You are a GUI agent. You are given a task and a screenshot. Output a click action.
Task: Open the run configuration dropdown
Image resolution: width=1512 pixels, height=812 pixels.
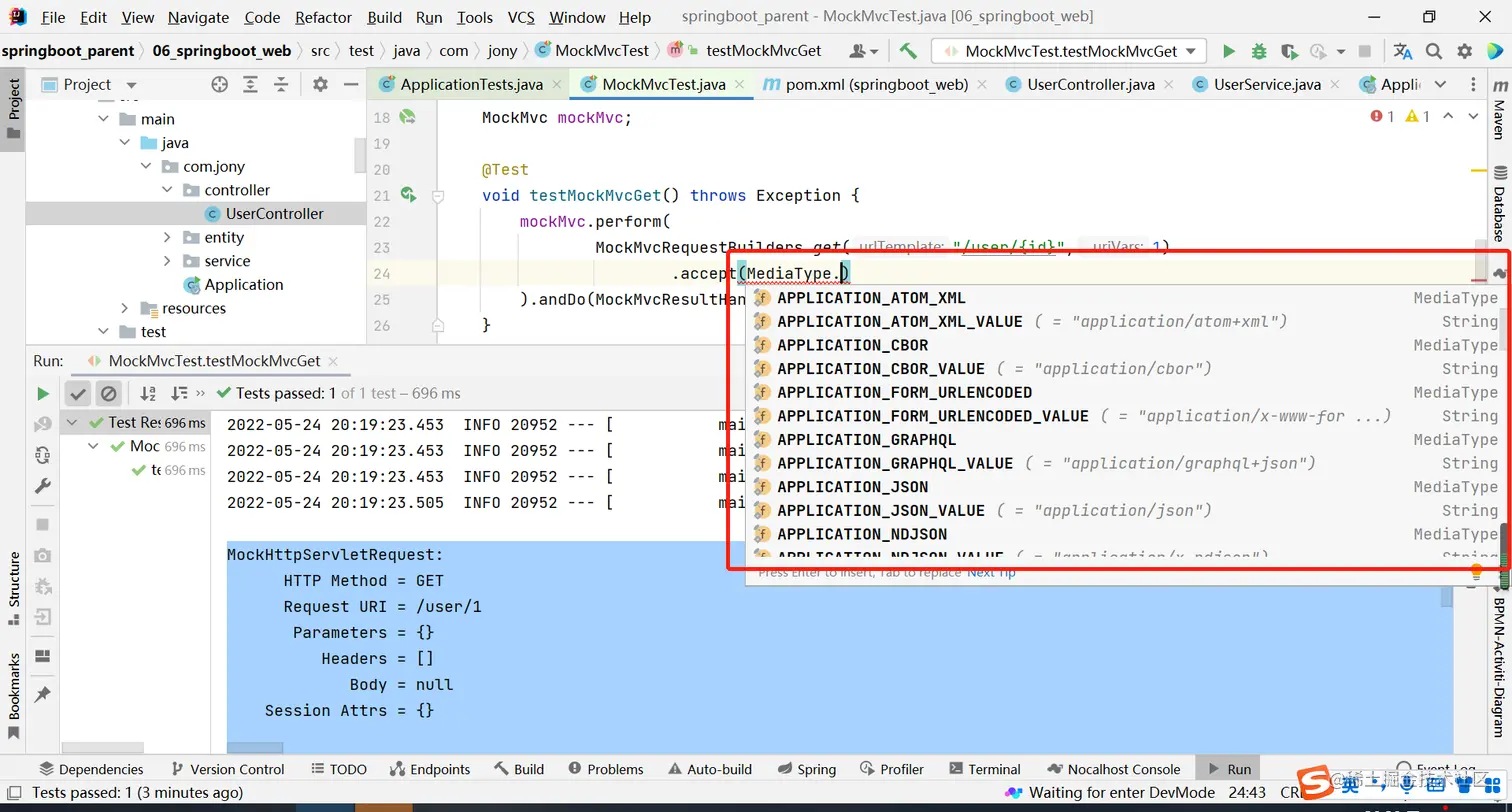point(1068,51)
